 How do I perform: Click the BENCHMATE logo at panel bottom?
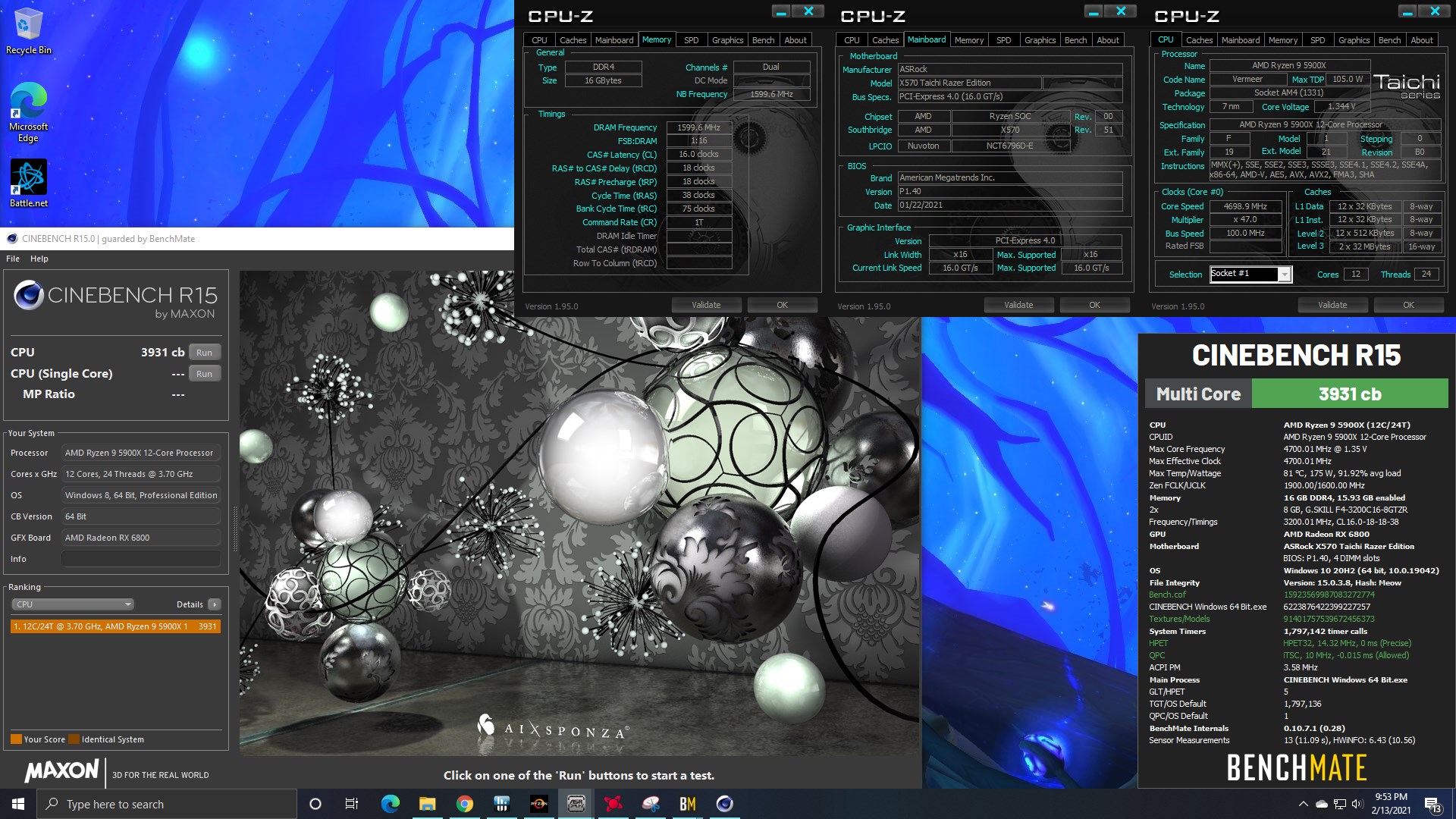[1297, 767]
